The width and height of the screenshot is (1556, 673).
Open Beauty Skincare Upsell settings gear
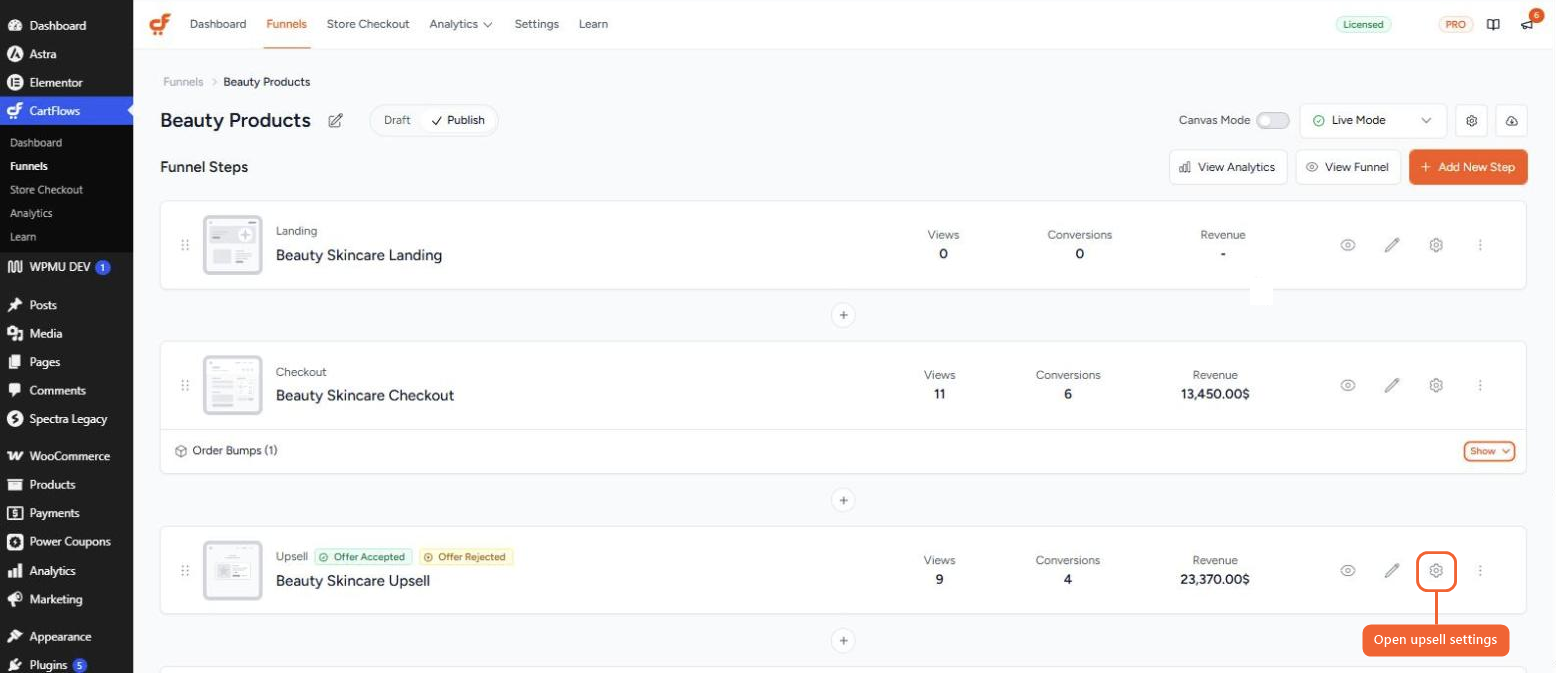pos(1436,570)
